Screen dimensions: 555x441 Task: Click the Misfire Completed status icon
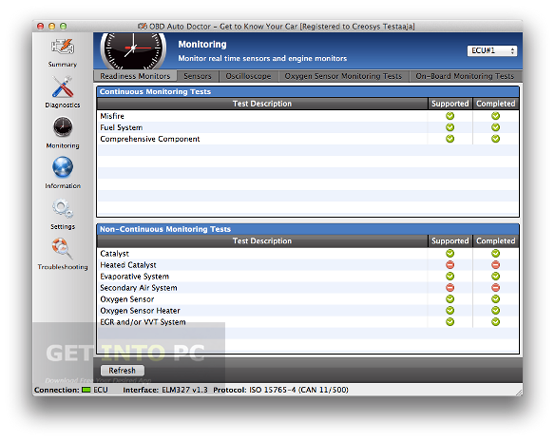pos(496,116)
